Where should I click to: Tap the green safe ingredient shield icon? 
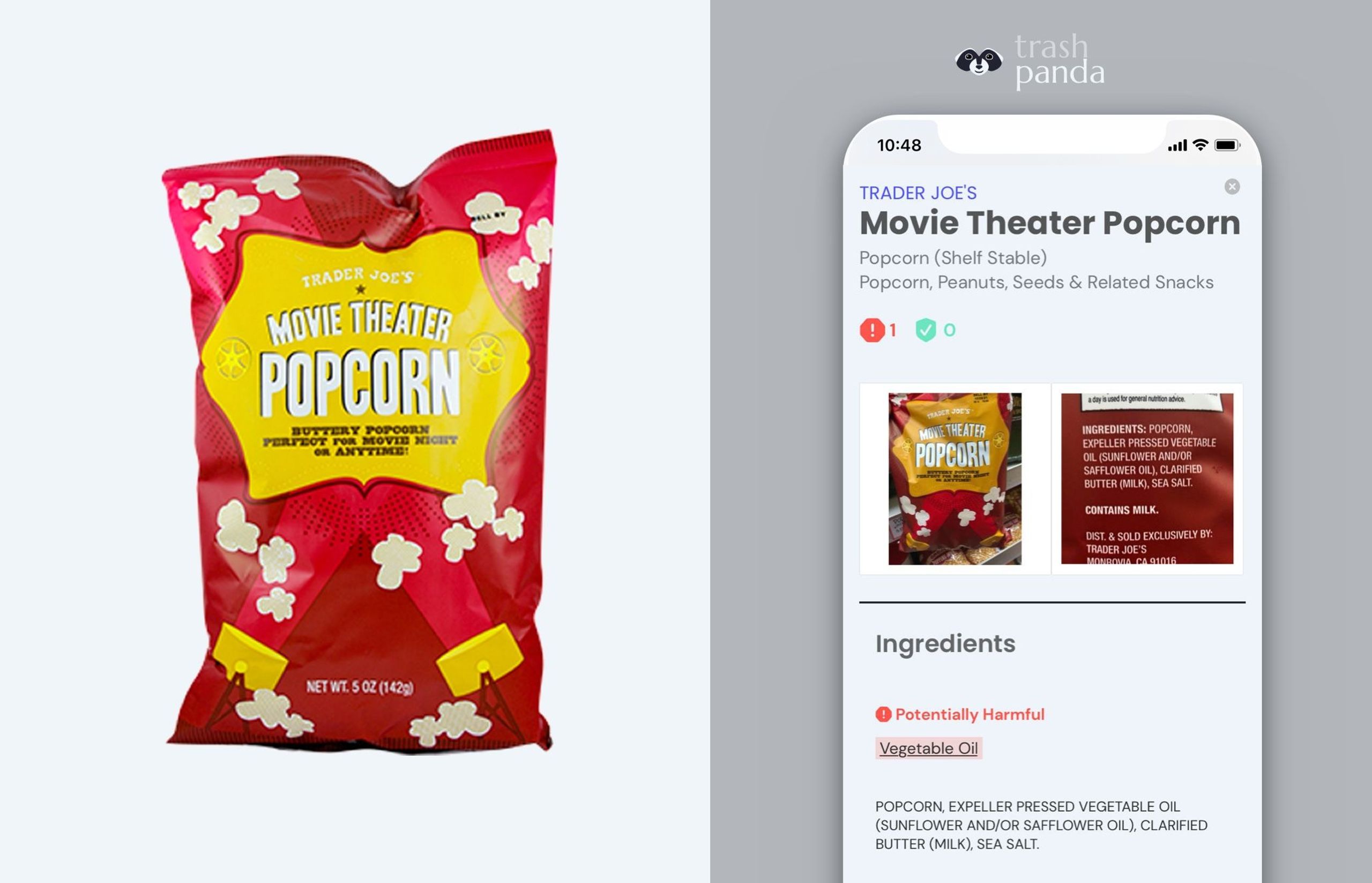click(x=925, y=330)
